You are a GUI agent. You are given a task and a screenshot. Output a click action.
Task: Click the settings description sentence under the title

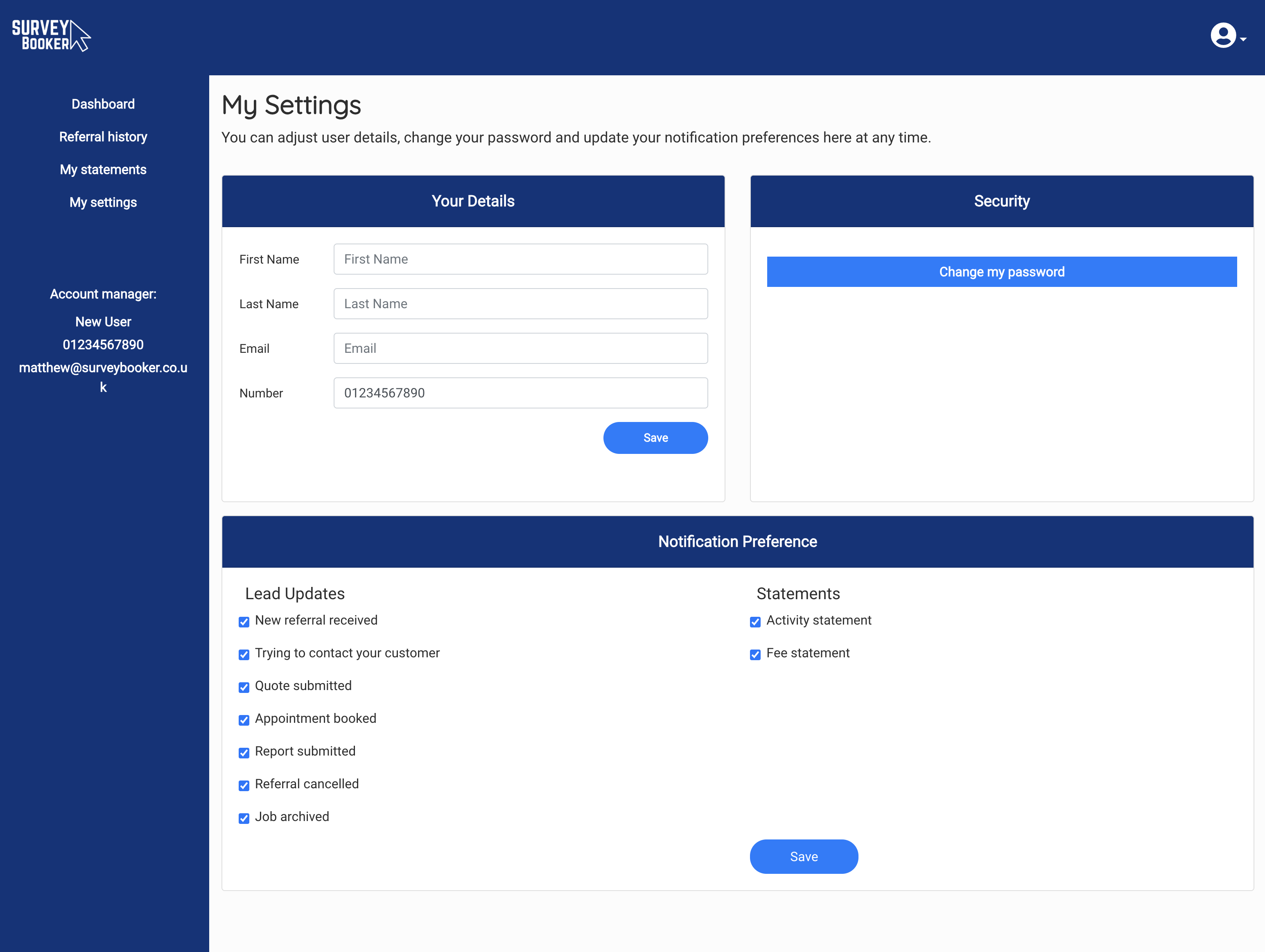point(576,138)
